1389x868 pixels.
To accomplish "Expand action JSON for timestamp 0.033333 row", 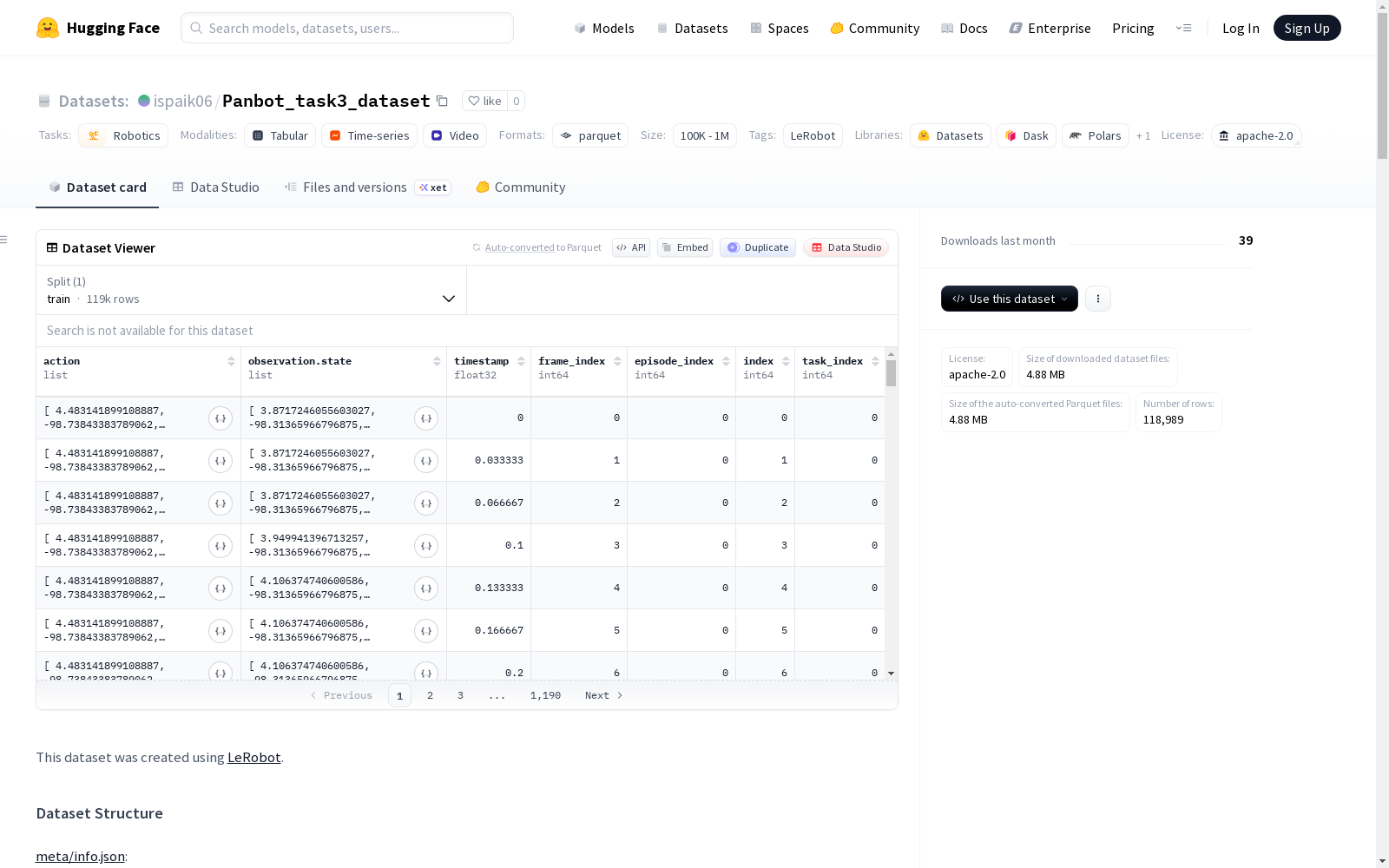I will (x=221, y=461).
